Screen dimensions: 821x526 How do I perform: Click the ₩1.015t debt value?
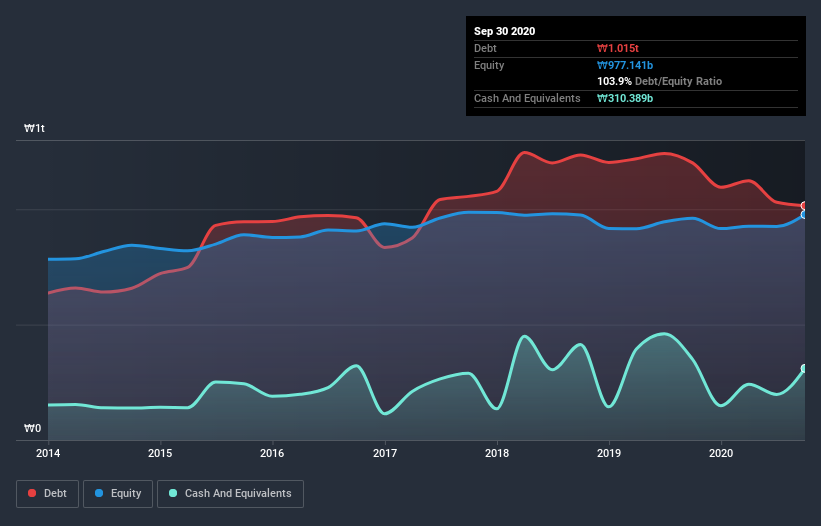pos(618,49)
